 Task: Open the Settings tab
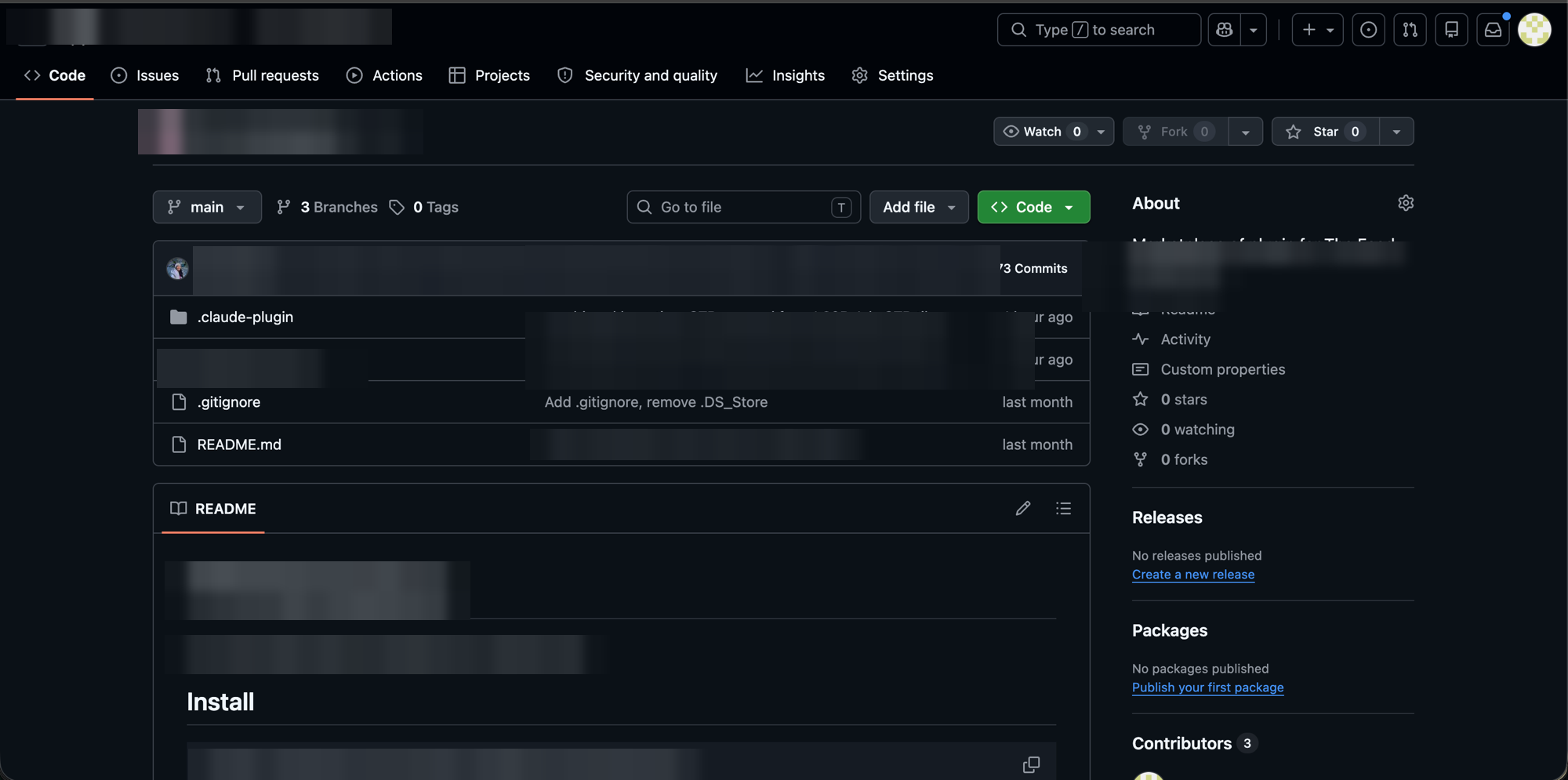click(892, 75)
